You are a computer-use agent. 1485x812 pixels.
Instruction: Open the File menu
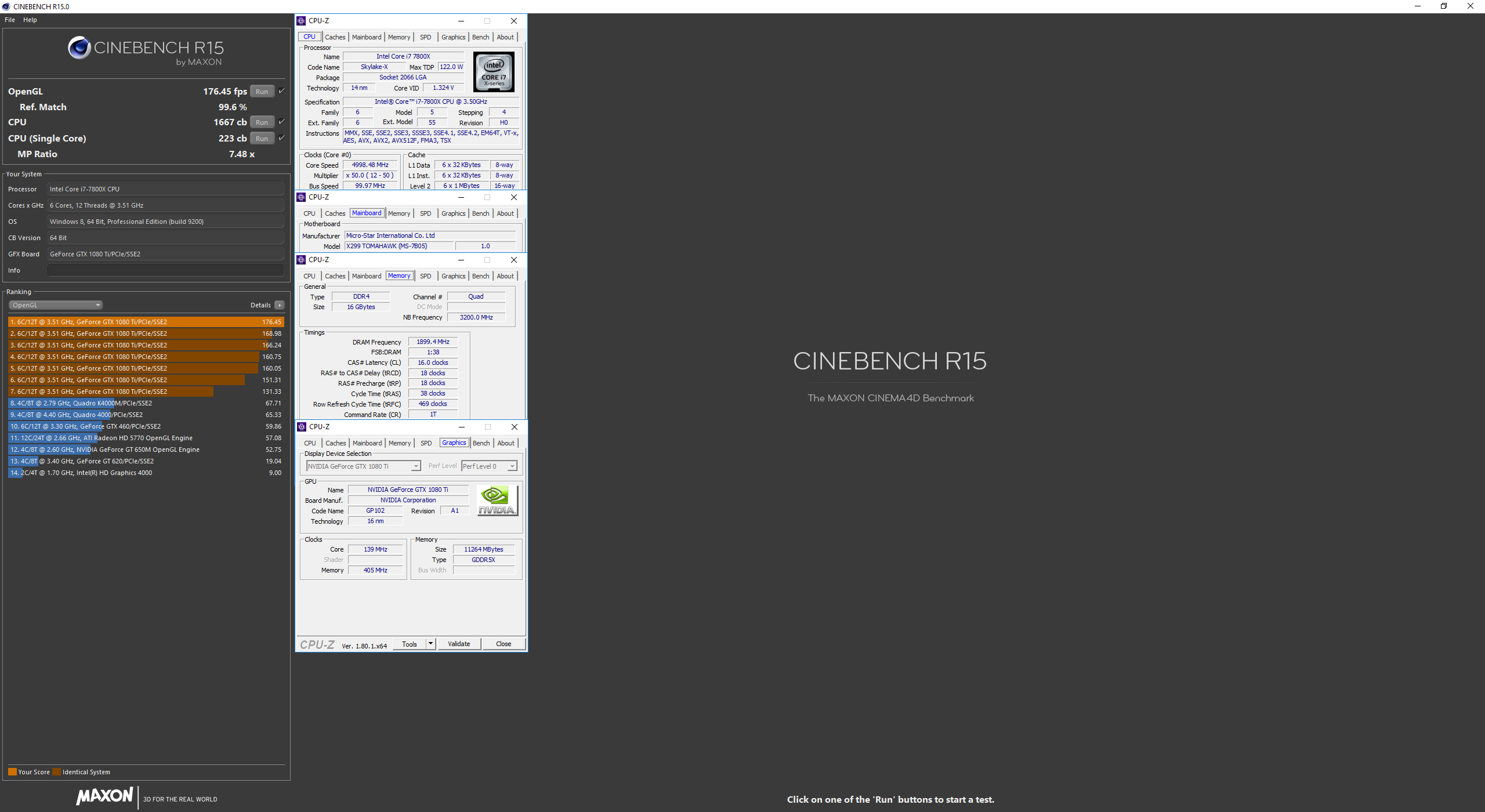tap(10, 20)
